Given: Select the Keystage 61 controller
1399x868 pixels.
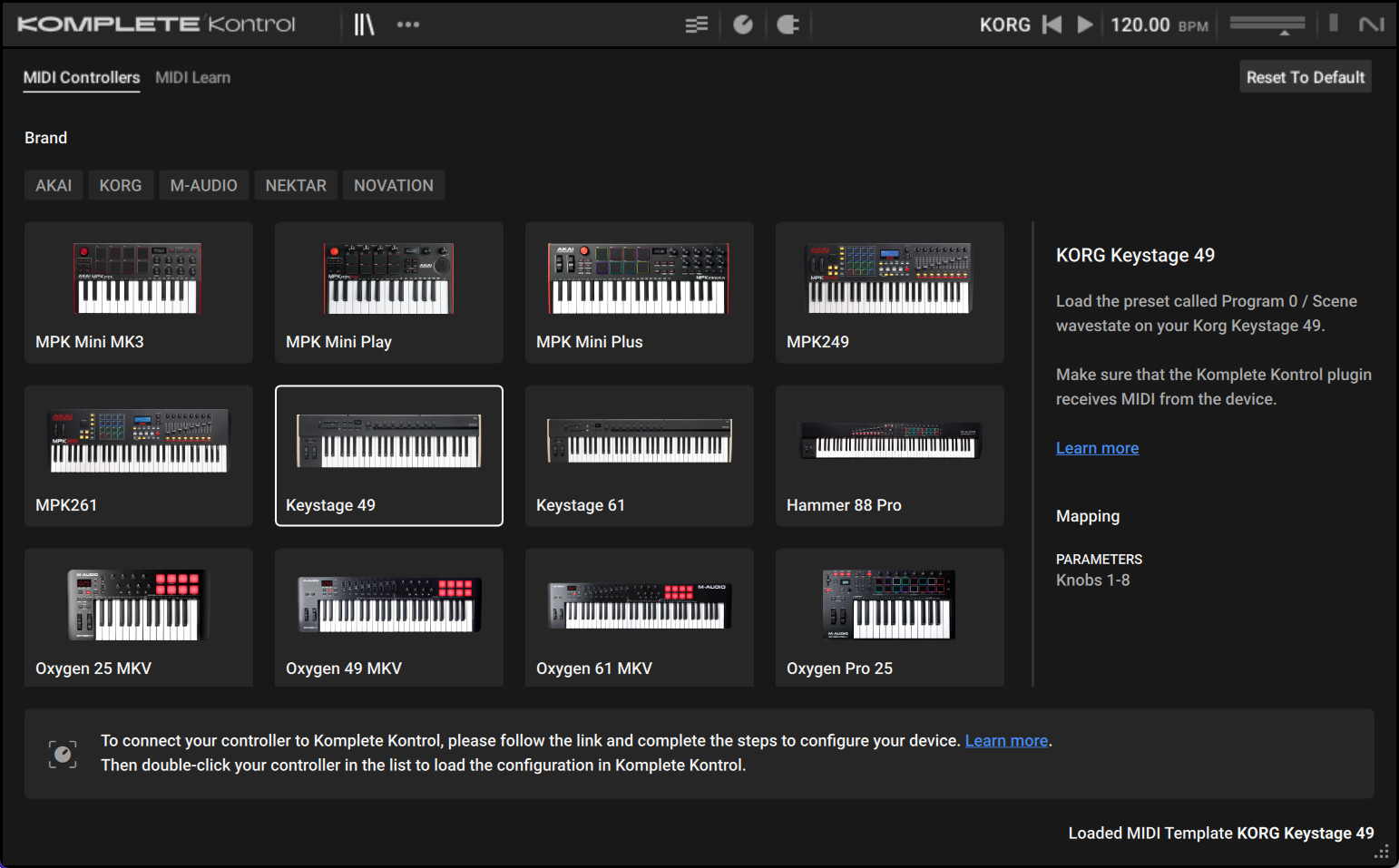Looking at the screenshot, I should [640, 456].
